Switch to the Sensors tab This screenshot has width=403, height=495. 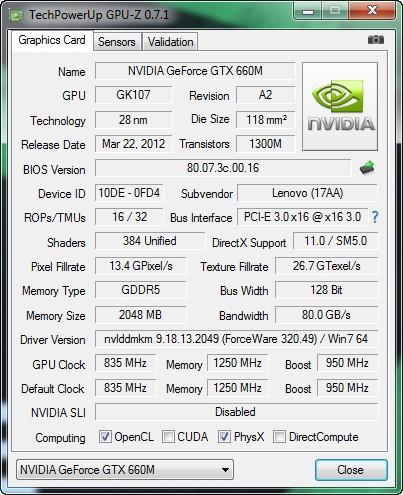click(x=117, y=42)
